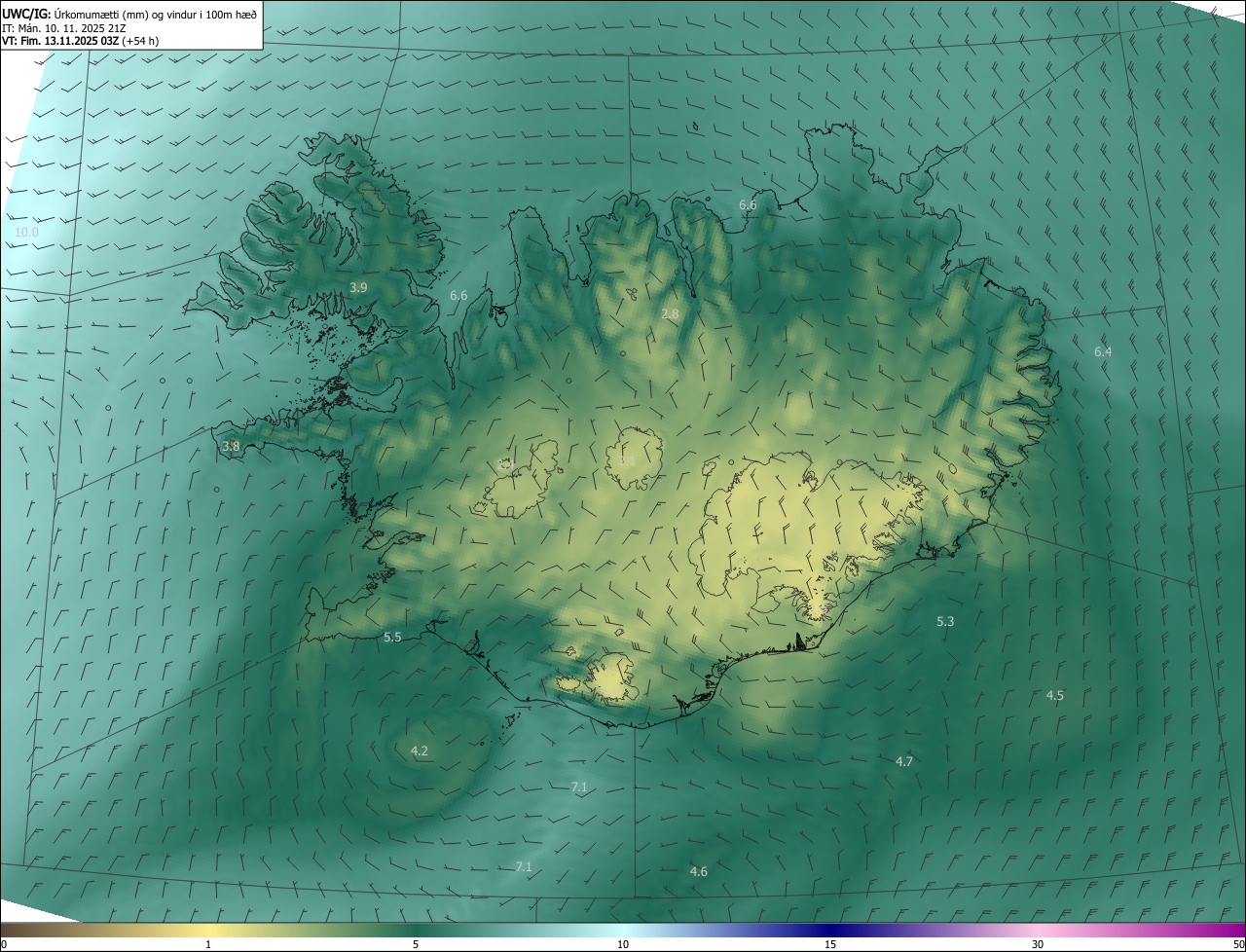Screen dimensions: 1246x952
Task: Click the 3.8 value on the Snæfellsnes peninsula
Action: tap(231, 446)
